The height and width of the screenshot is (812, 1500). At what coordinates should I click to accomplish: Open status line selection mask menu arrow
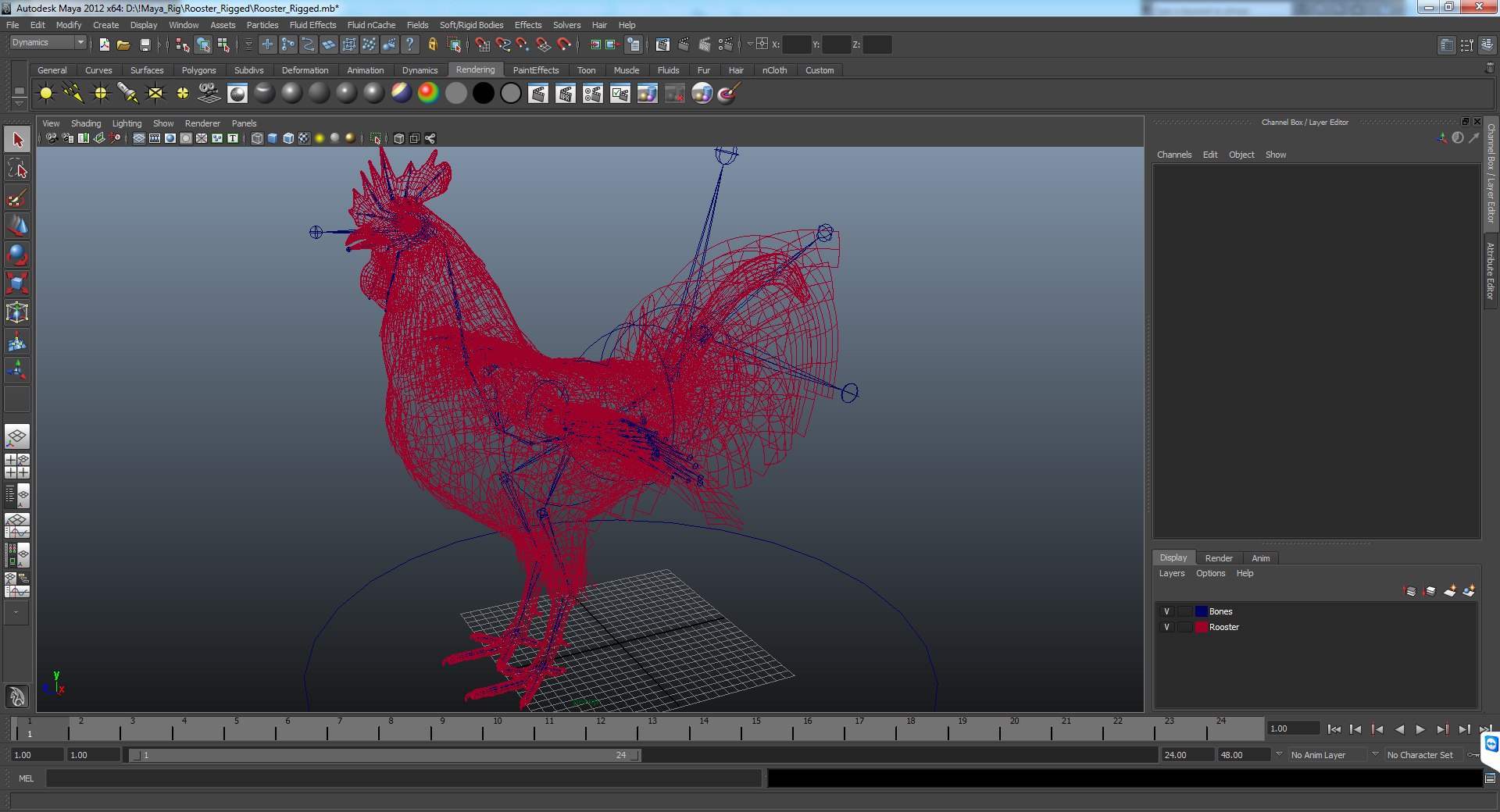(x=249, y=45)
